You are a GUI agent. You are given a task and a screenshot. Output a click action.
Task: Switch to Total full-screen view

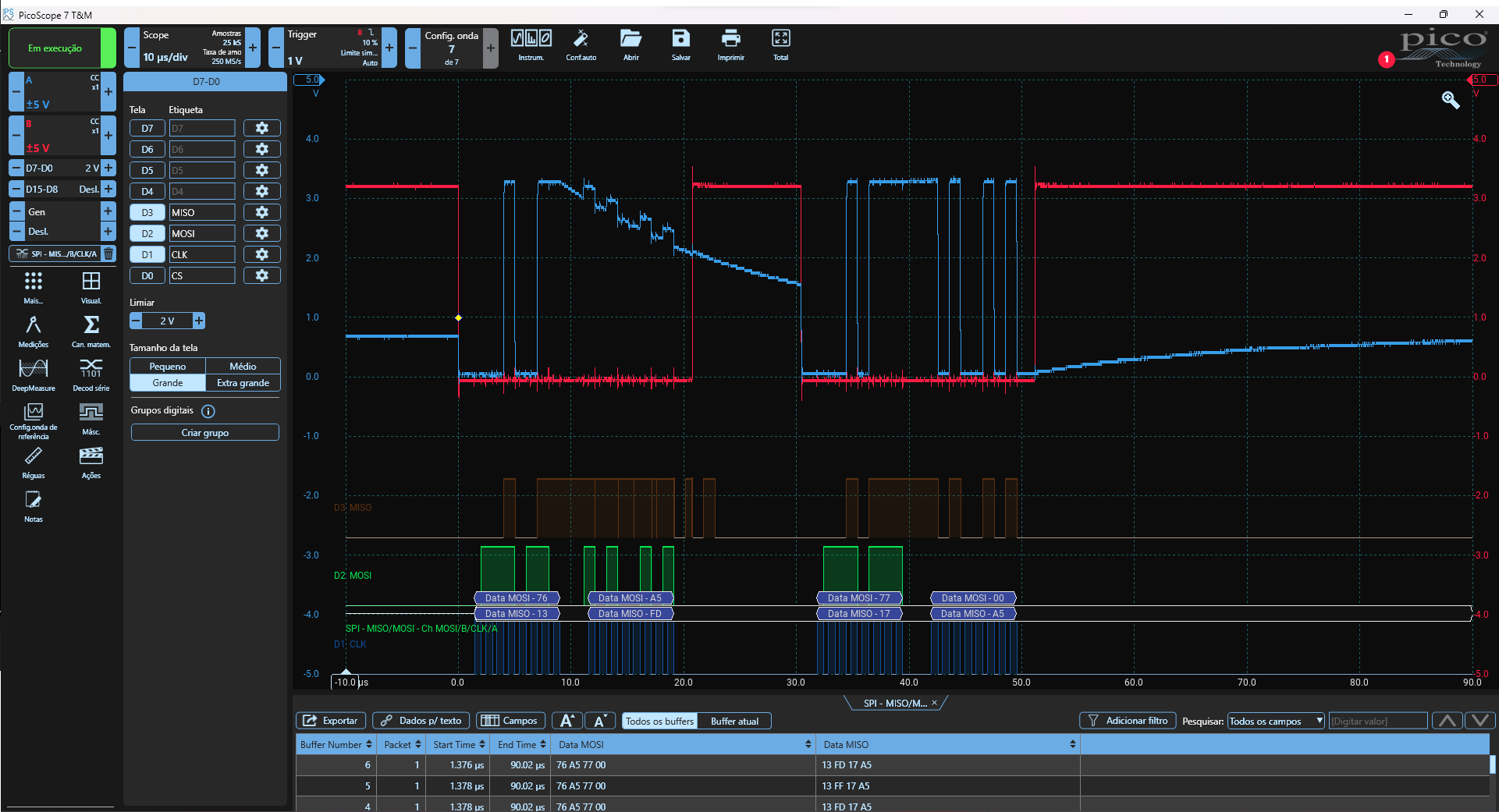780,44
